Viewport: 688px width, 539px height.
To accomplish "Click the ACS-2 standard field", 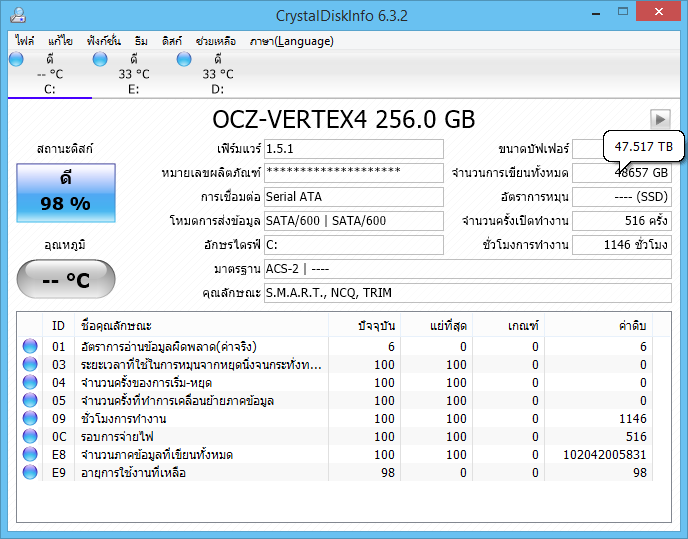I will pyautogui.click(x=468, y=269).
